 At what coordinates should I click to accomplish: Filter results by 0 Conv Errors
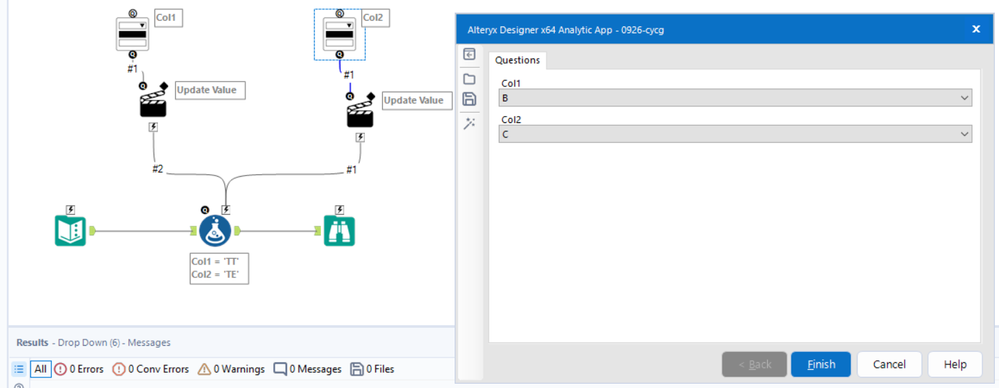point(150,369)
